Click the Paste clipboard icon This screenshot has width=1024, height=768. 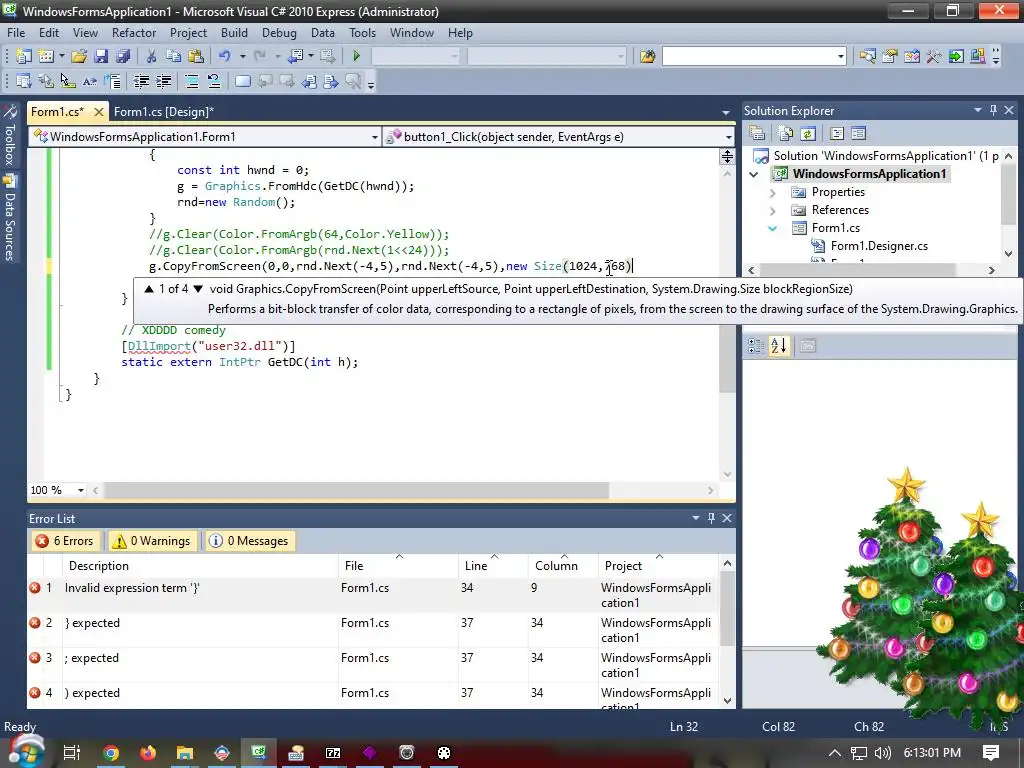[x=195, y=56]
